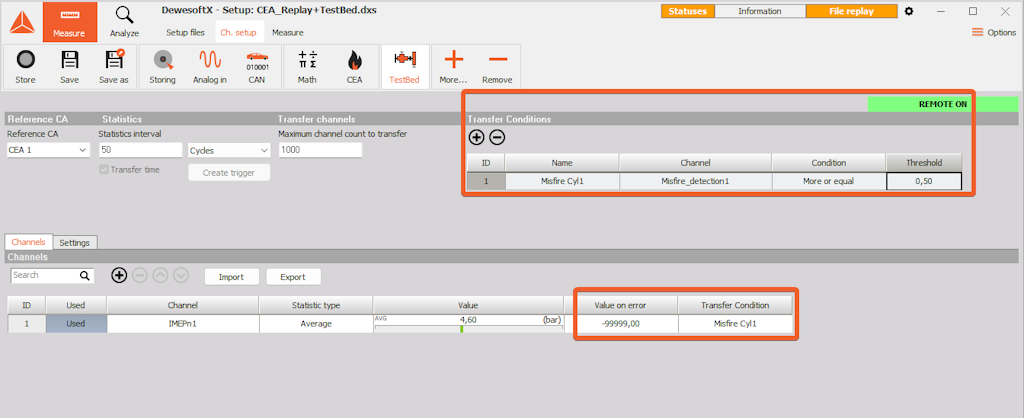Click the Statuses button
This screenshot has width=1024, height=418.
(687, 11)
